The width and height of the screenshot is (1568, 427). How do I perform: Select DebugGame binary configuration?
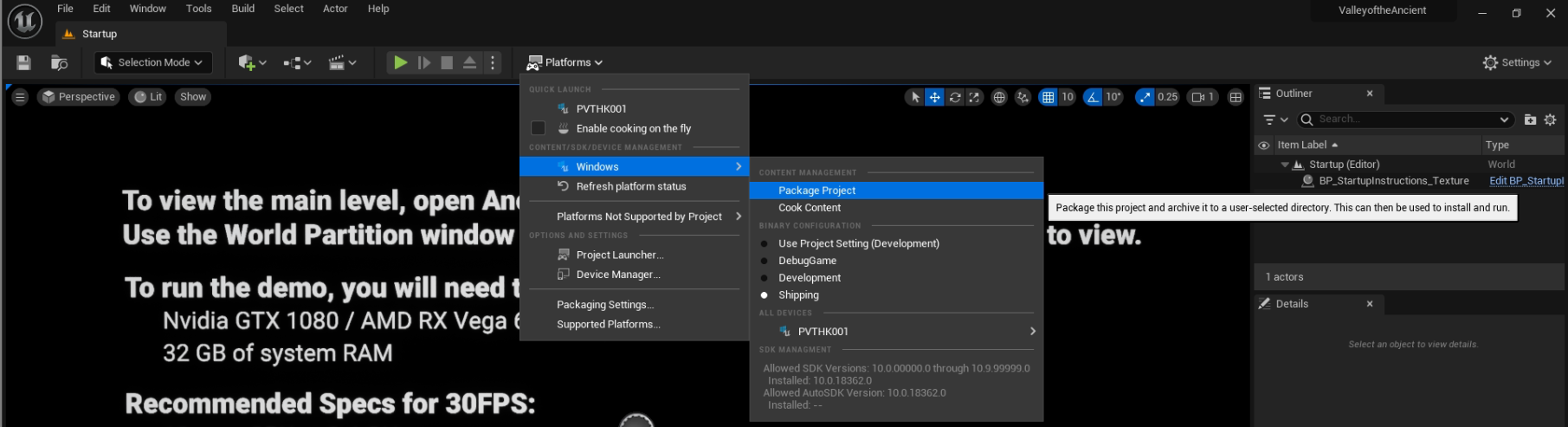coord(896,261)
